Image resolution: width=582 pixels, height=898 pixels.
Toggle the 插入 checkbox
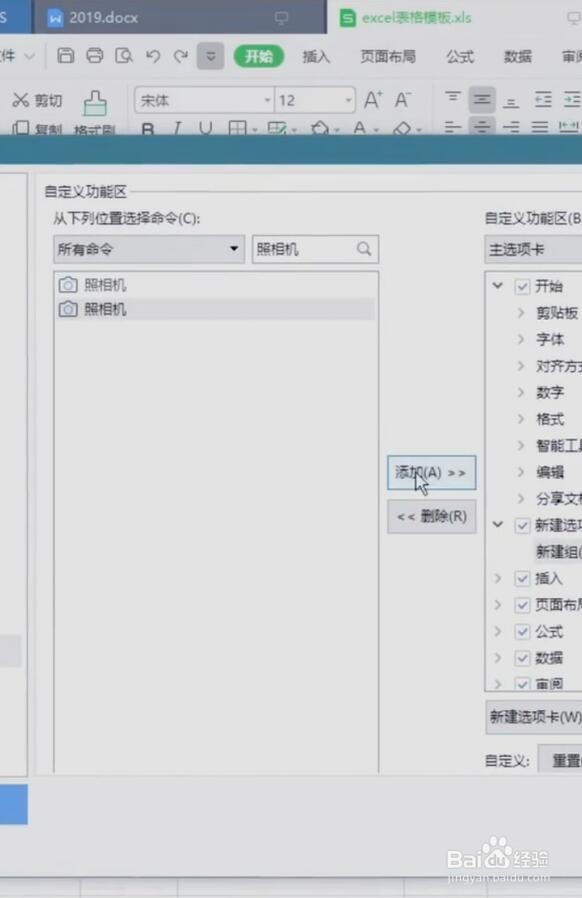tap(522, 578)
